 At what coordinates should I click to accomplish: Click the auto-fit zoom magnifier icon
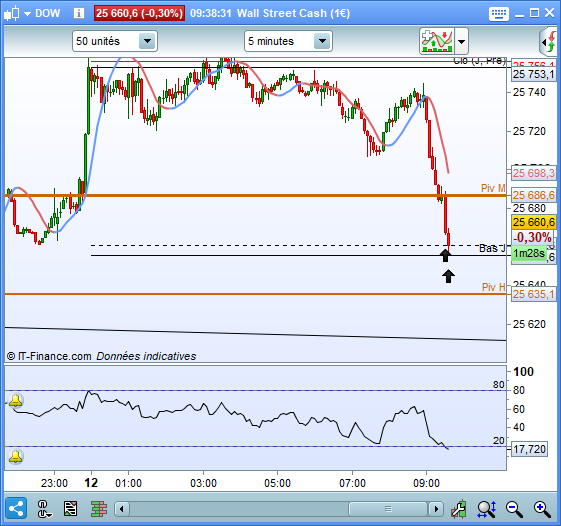coord(487,509)
